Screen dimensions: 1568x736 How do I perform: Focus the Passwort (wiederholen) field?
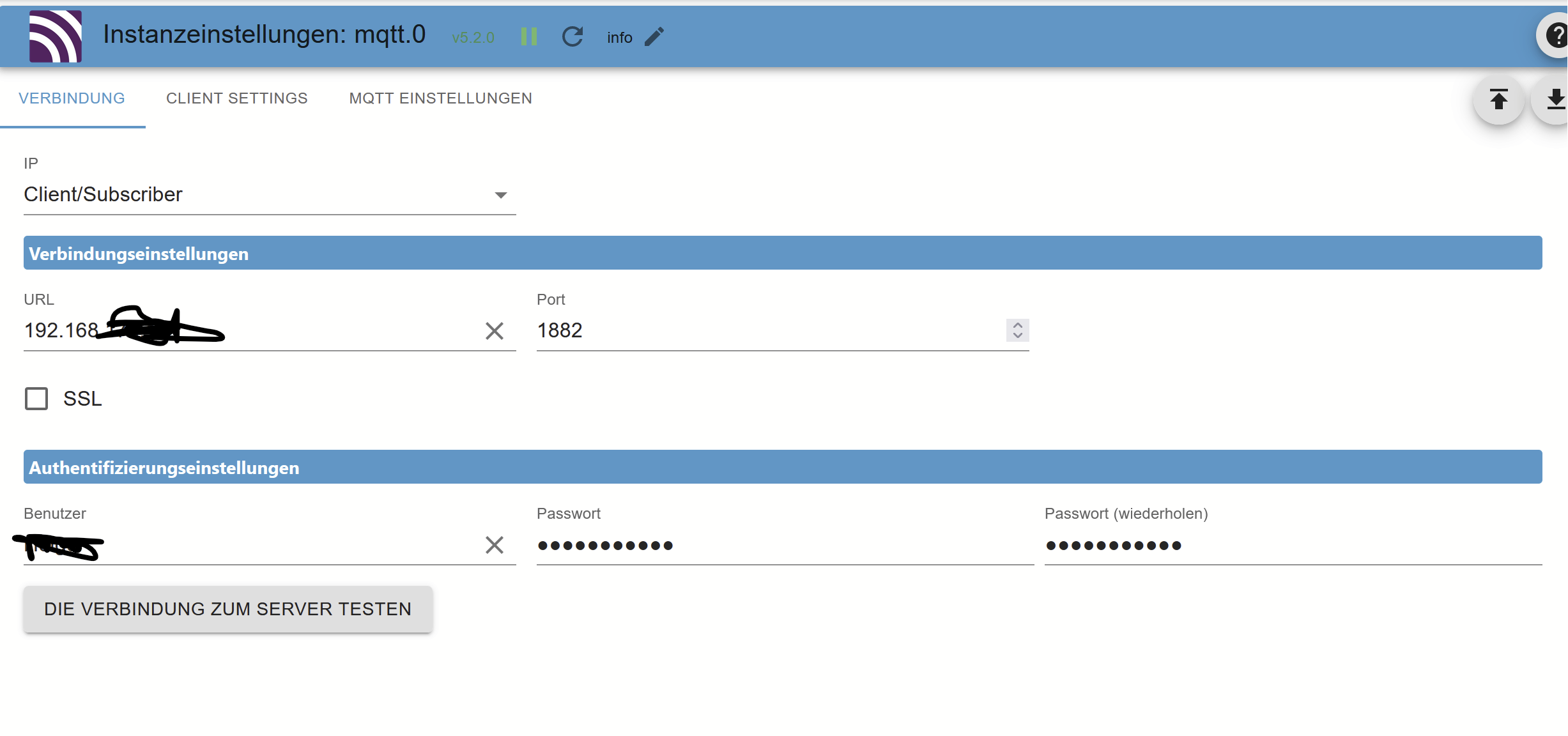pyautogui.click(x=1293, y=546)
